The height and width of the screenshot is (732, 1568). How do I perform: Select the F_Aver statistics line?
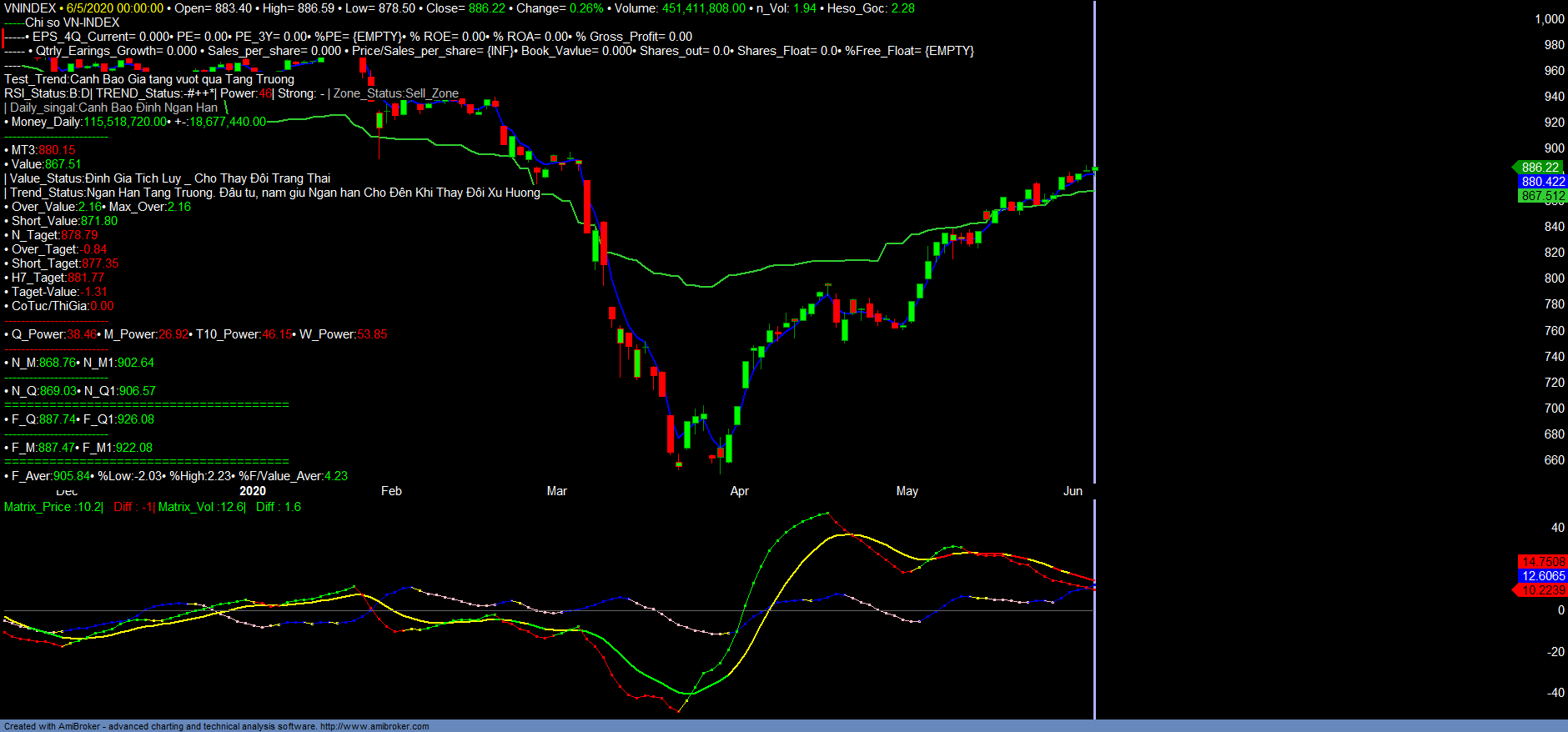tap(177, 476)
